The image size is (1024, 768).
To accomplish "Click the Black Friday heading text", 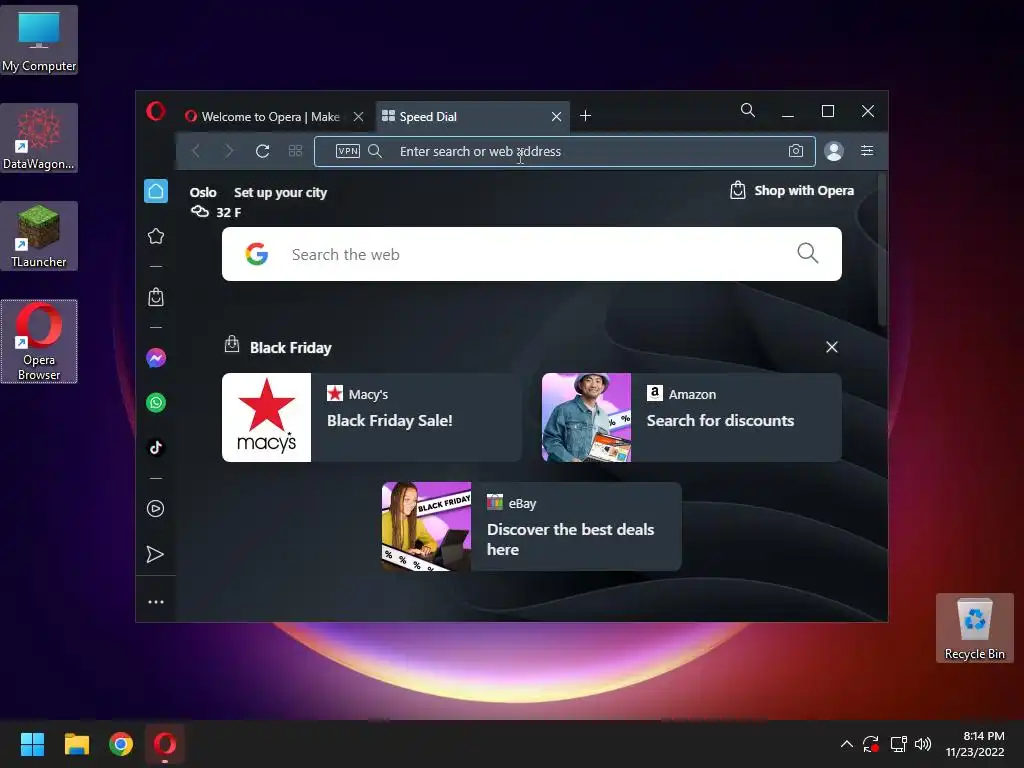I will (291, 348).
